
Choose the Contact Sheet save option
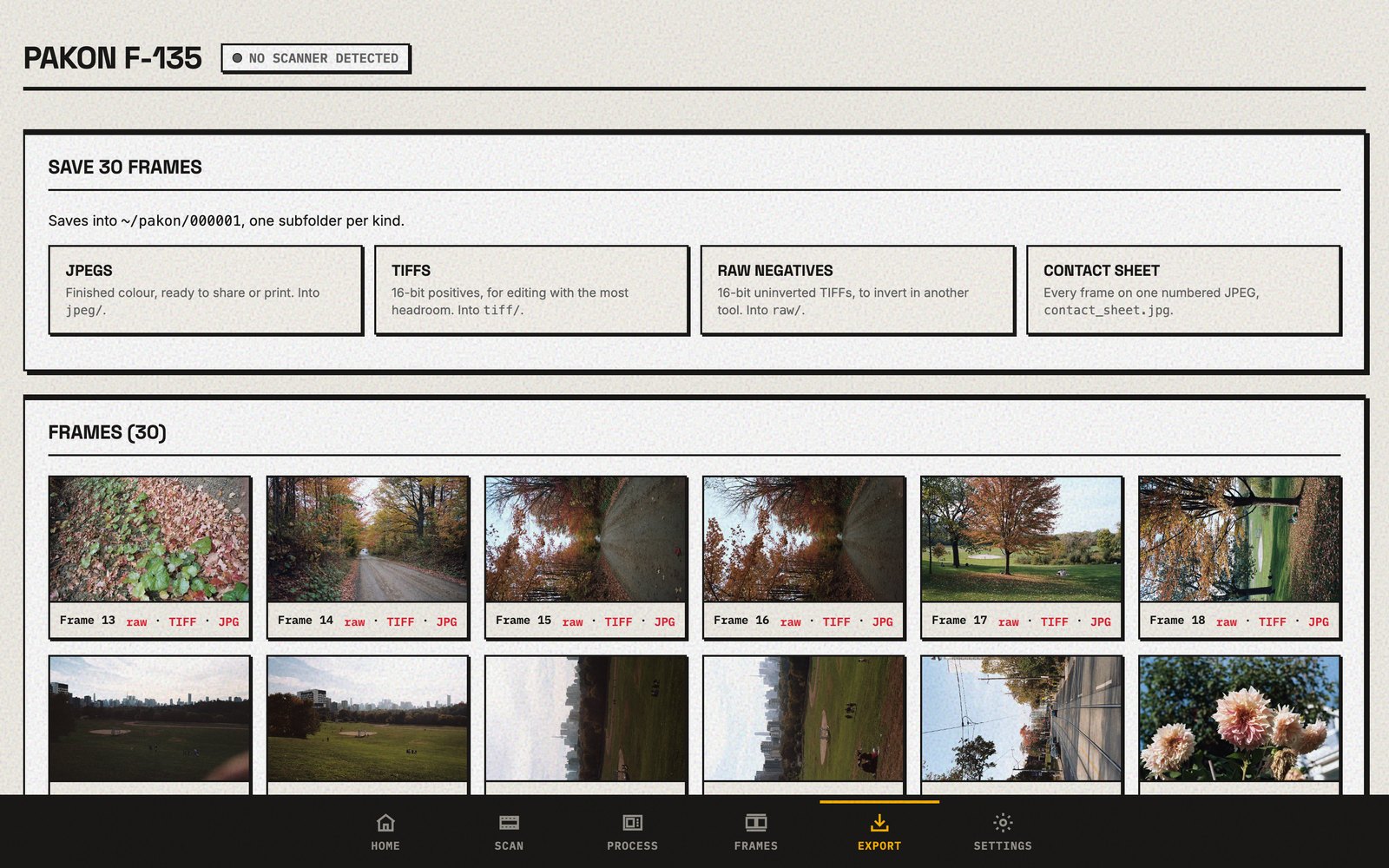click(1183, 290)
